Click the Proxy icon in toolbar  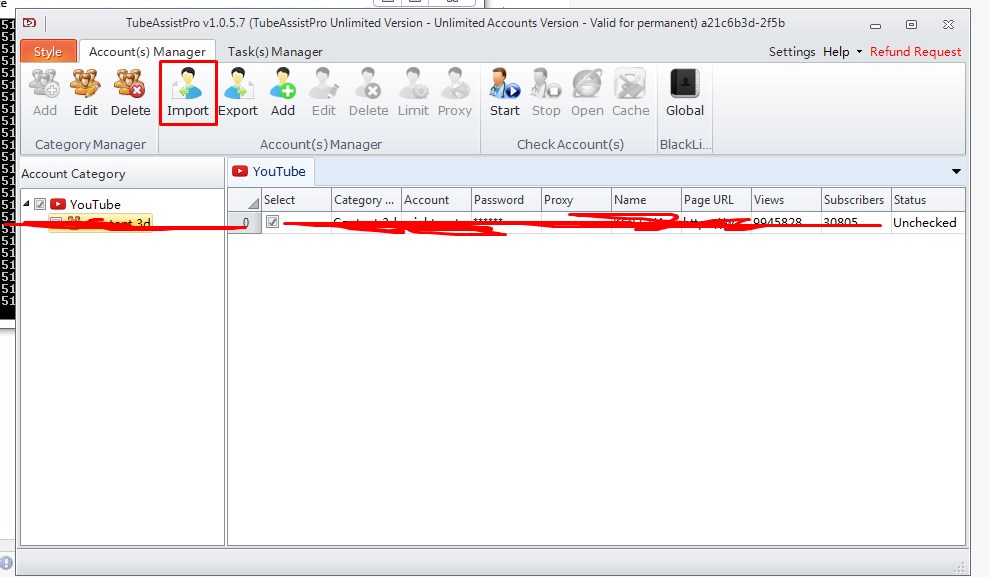(455, 92)
